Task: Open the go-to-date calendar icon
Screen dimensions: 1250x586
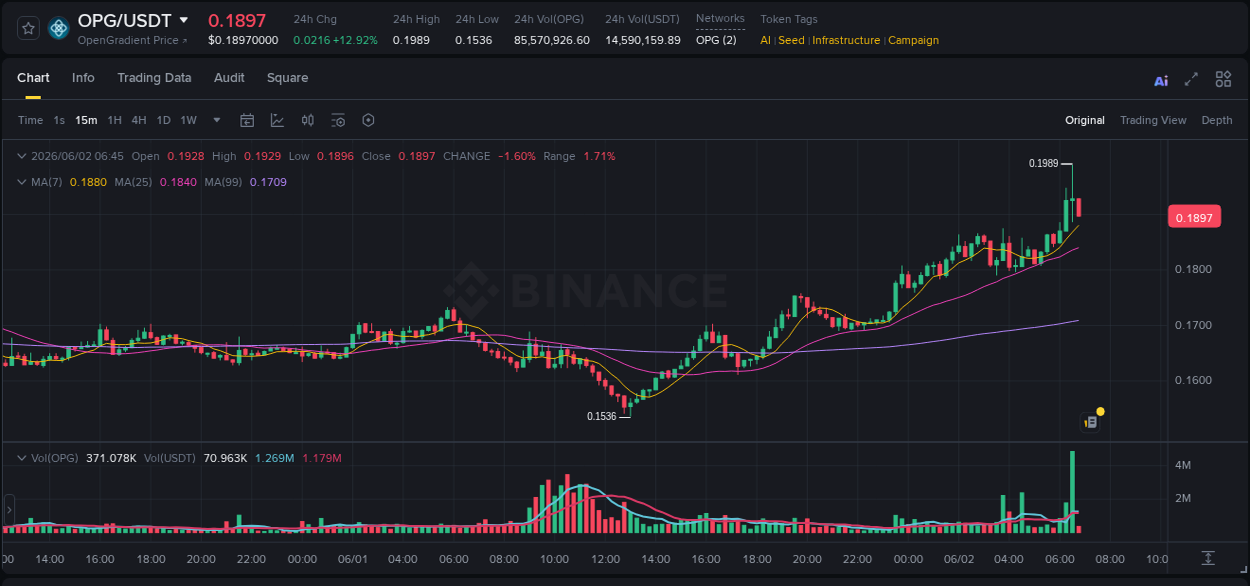Action: click(x=247, y=120)
